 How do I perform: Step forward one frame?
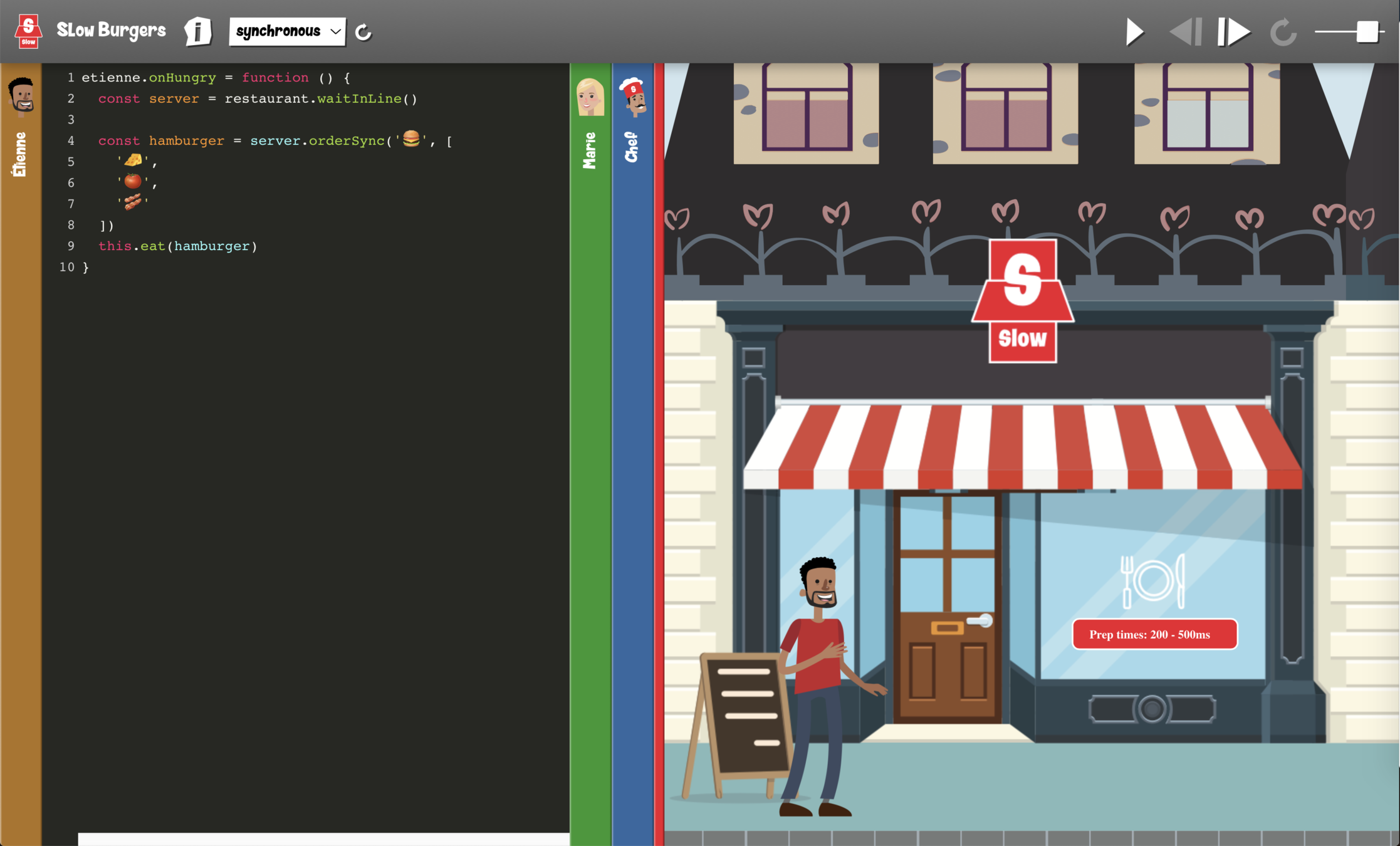(1233, 31)
